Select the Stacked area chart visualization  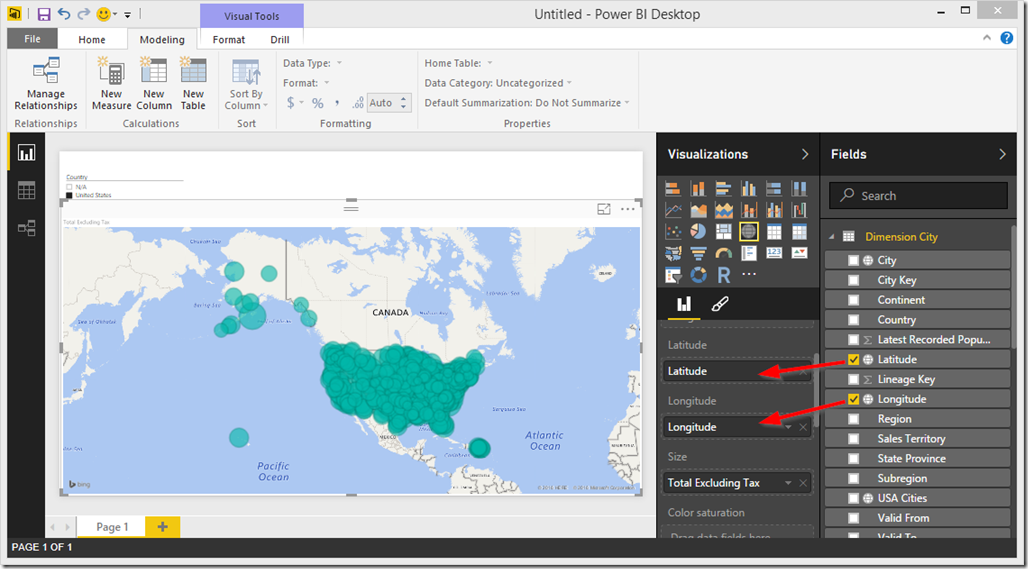[723, 210]
